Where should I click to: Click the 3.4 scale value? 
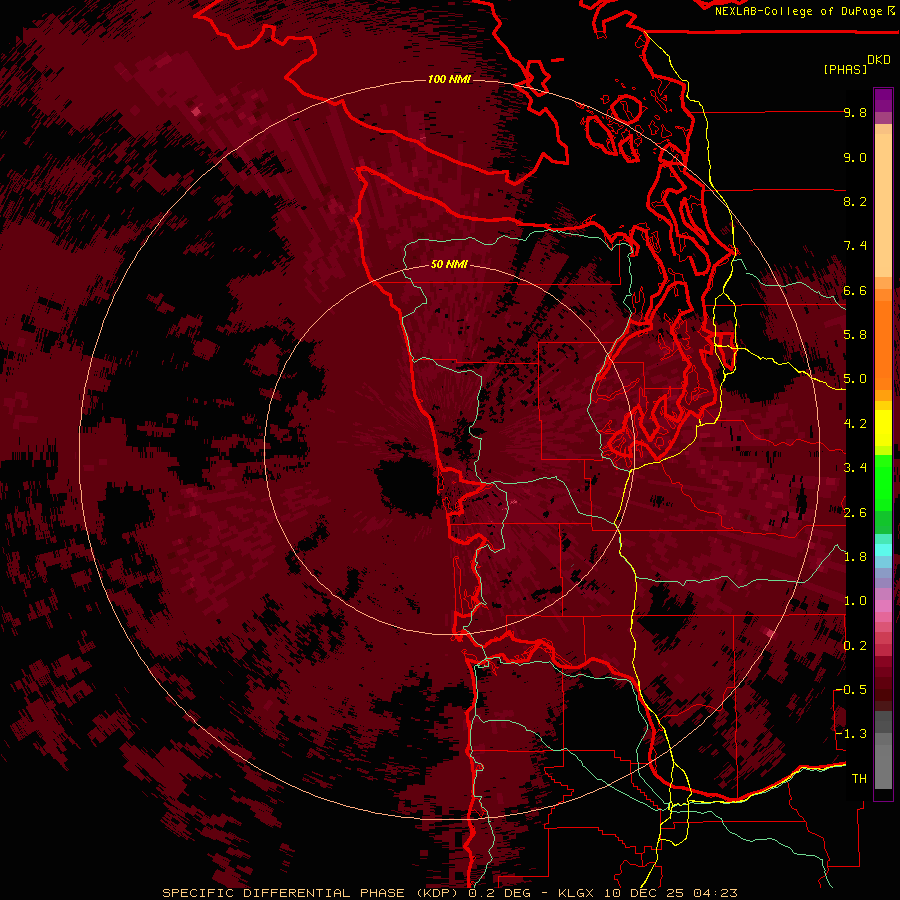pyautogui.click(x=855, y=468)
